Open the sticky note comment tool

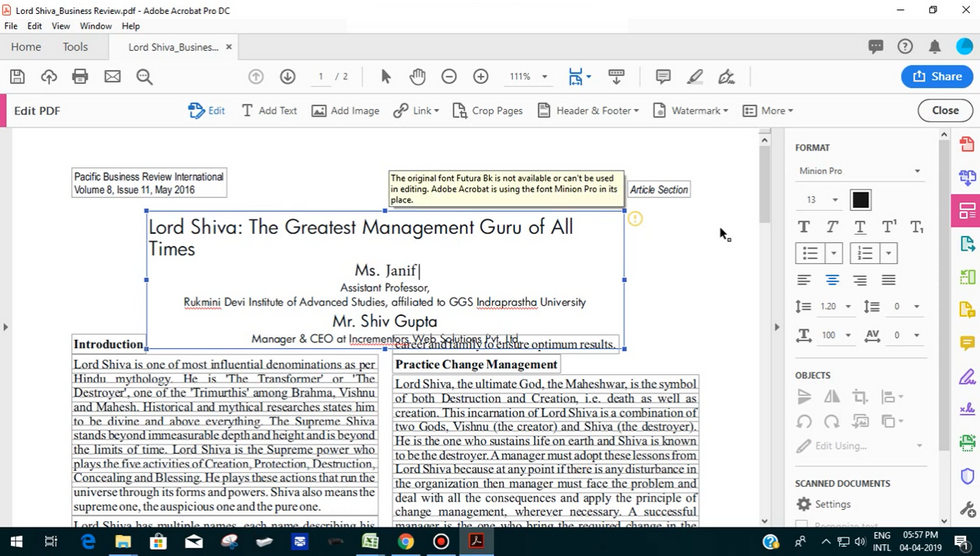(663, 77)
